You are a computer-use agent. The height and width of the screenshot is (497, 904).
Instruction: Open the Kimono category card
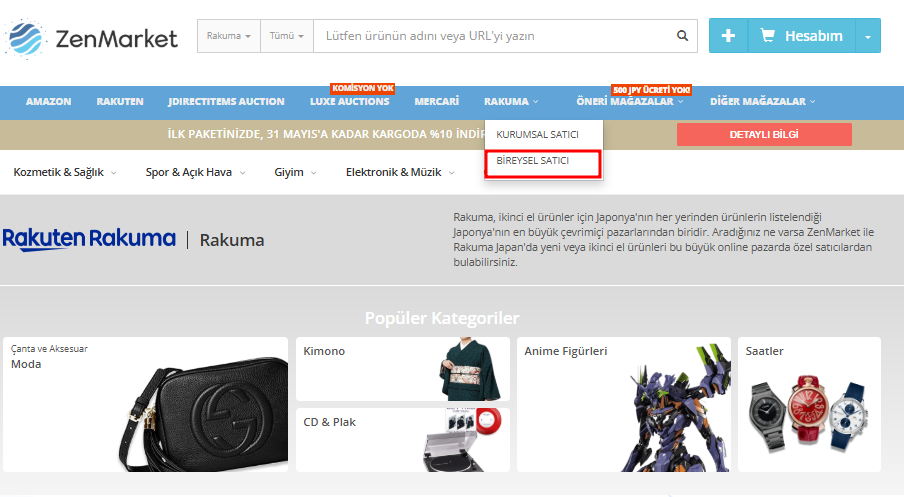click(x=402, y=369)
